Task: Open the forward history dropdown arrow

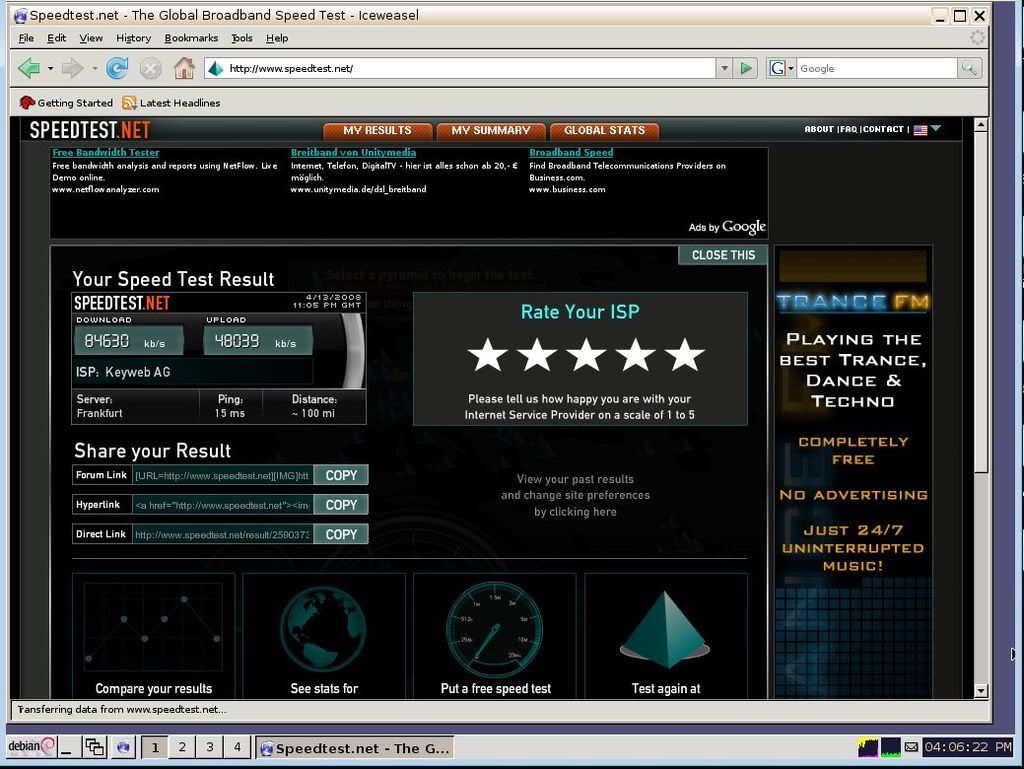Action: (x=95, y=68)
